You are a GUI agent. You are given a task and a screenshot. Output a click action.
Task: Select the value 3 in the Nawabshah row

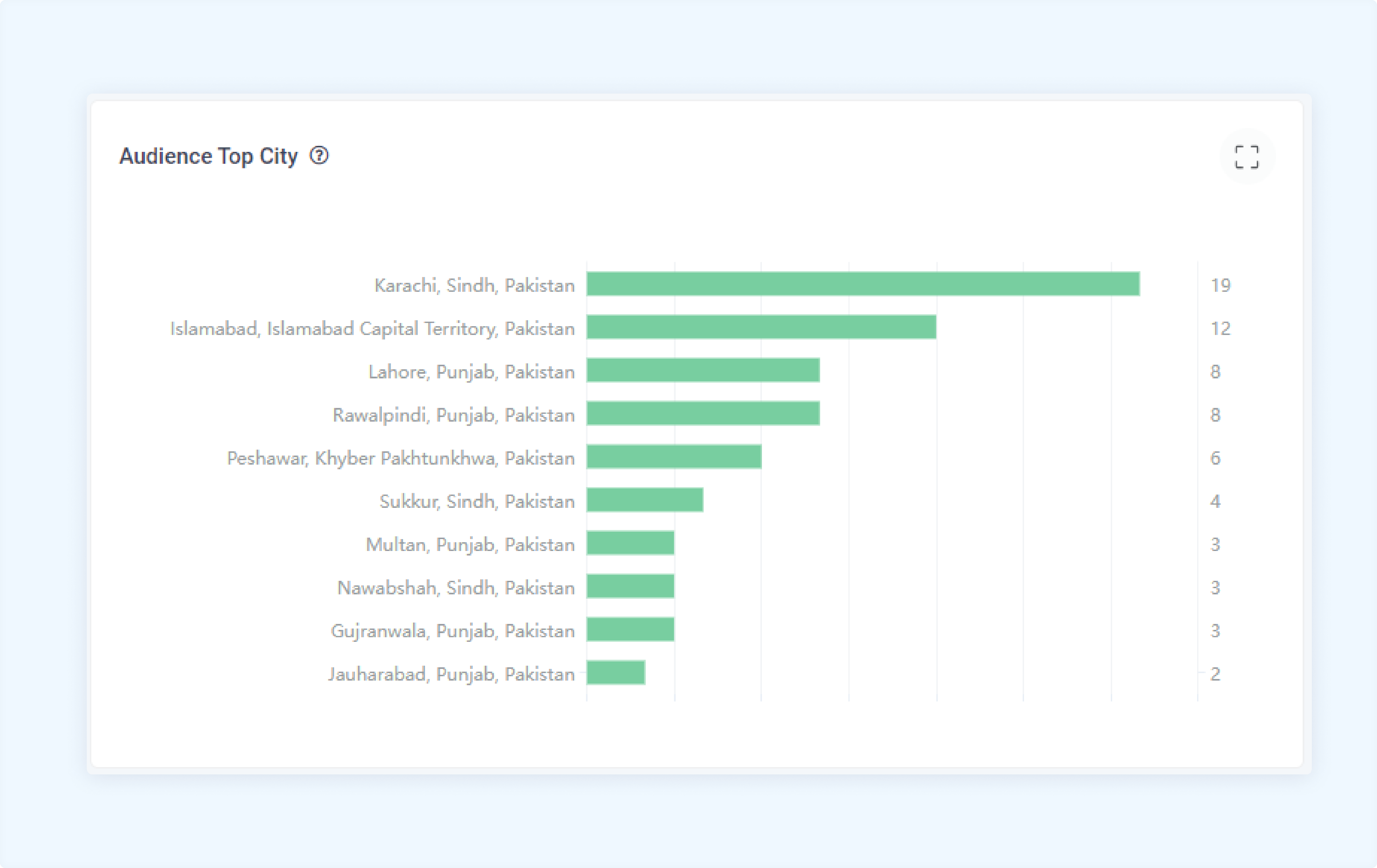1215,587
